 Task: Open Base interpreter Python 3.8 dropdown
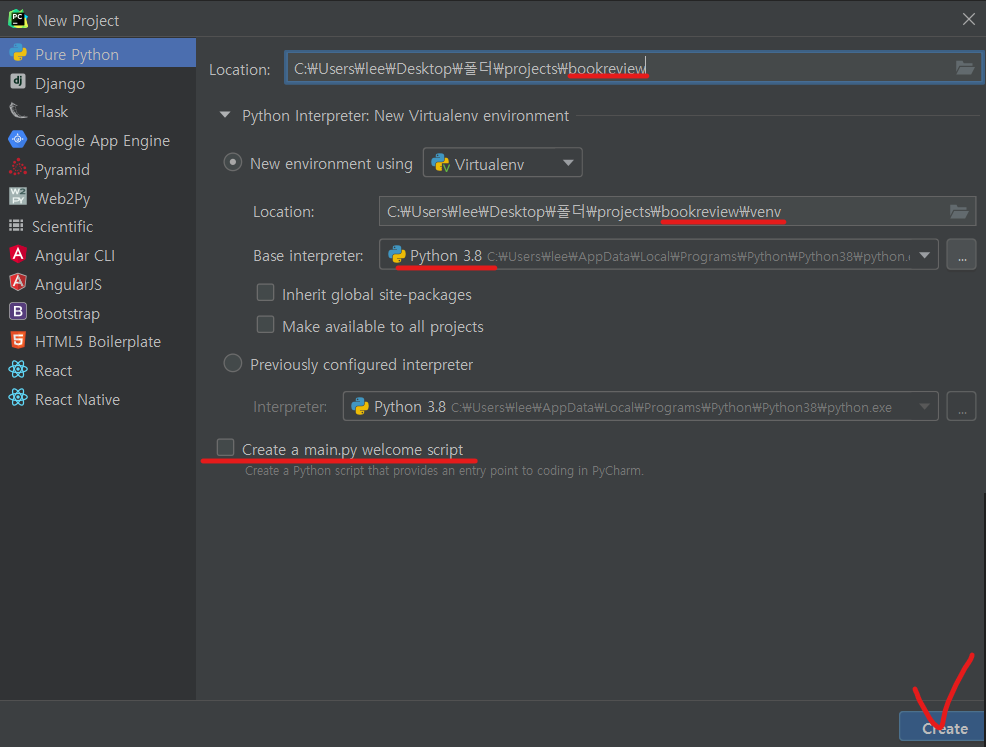click(x=658, y=255)
